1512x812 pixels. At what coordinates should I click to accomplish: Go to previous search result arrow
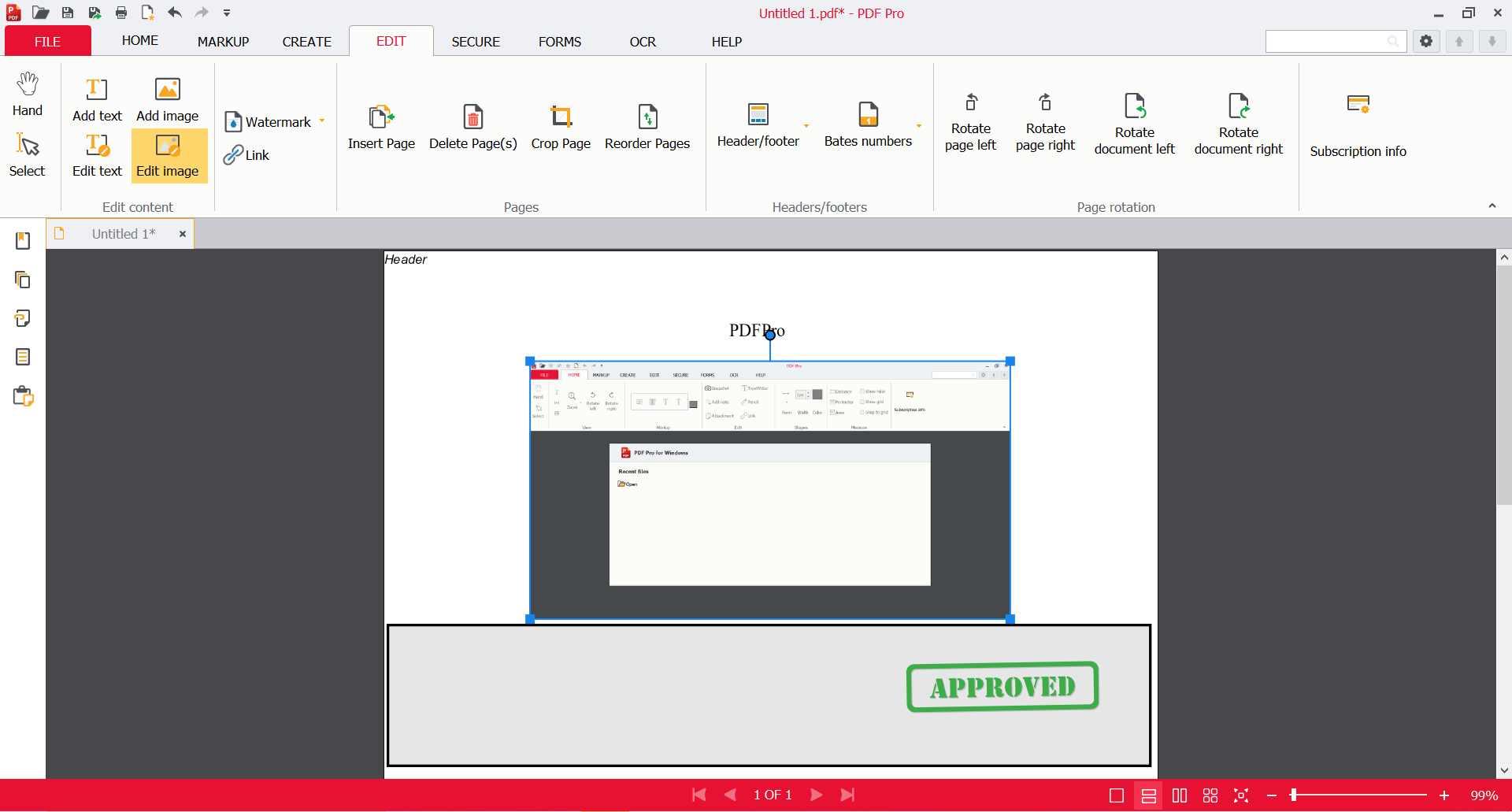(x=1459, y=41)
